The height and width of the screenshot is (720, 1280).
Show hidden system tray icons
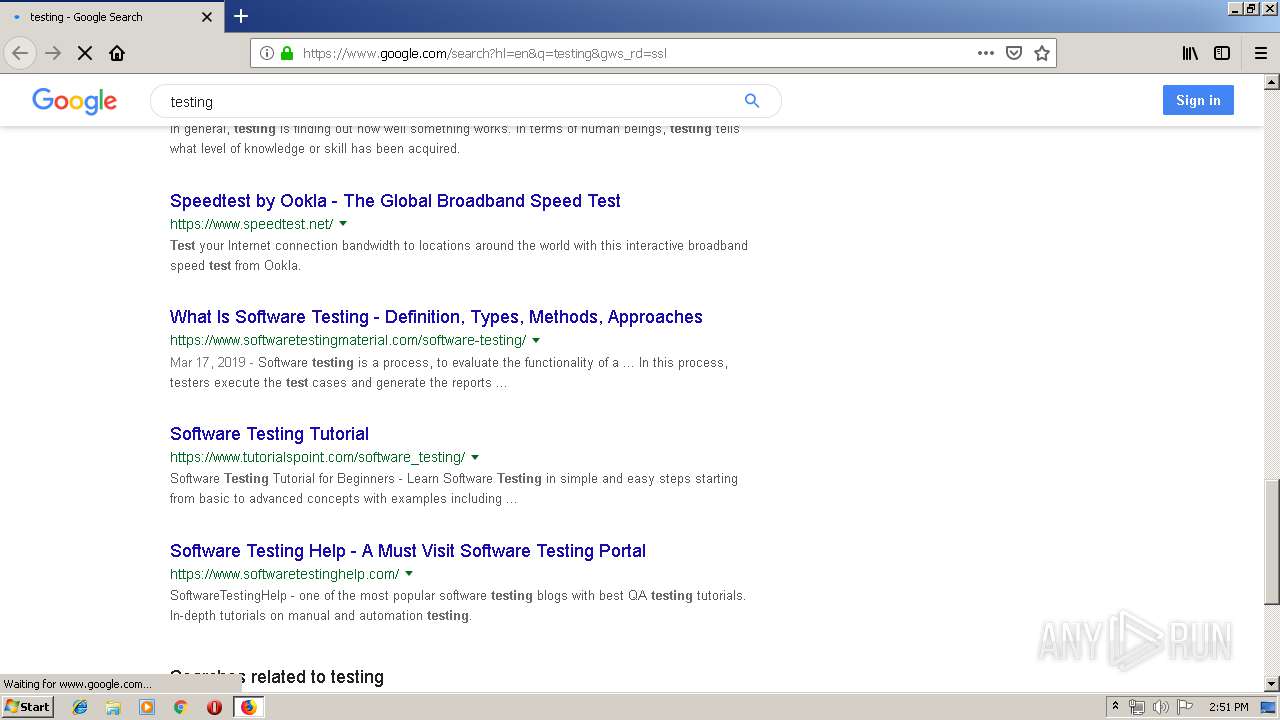tap(1116, 707)
